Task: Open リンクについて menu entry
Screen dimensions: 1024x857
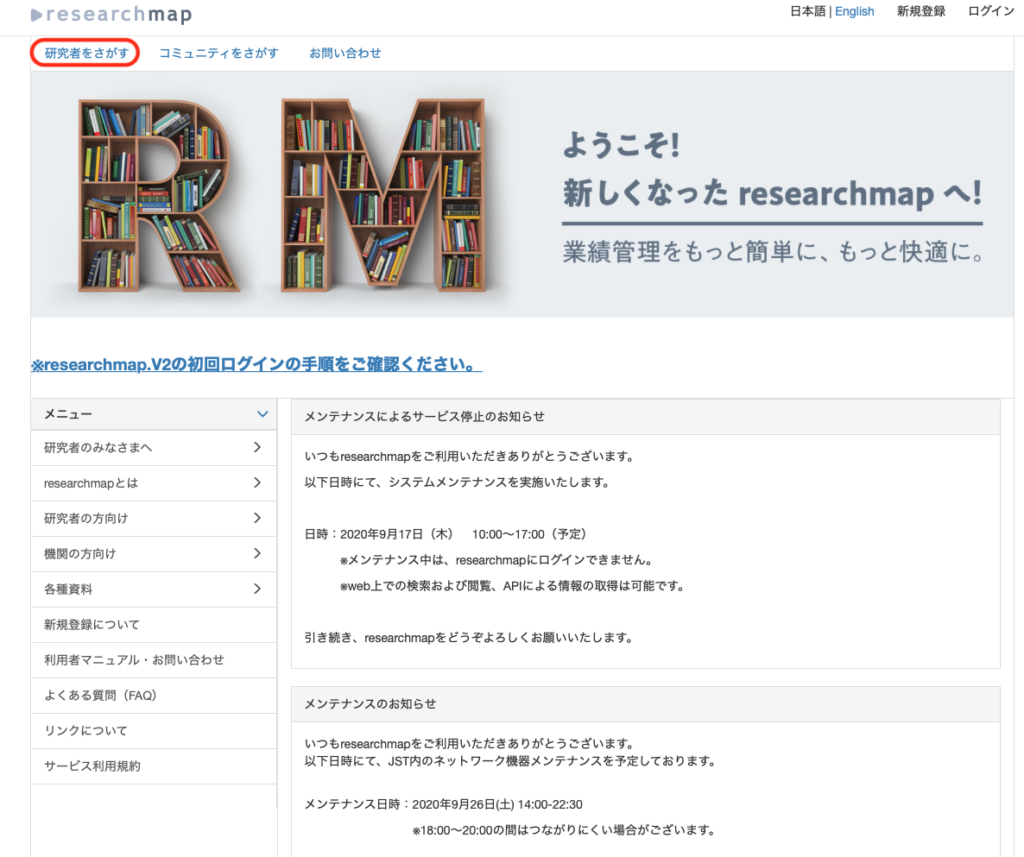Action: click(153, 730)
